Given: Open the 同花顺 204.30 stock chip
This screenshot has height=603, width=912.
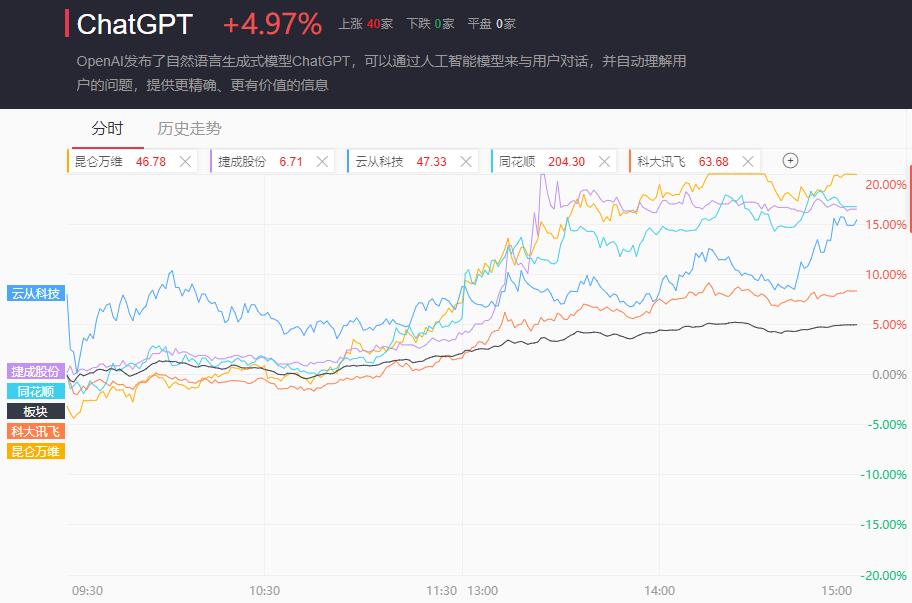Looking at the screenshot, I should point(542,162).
